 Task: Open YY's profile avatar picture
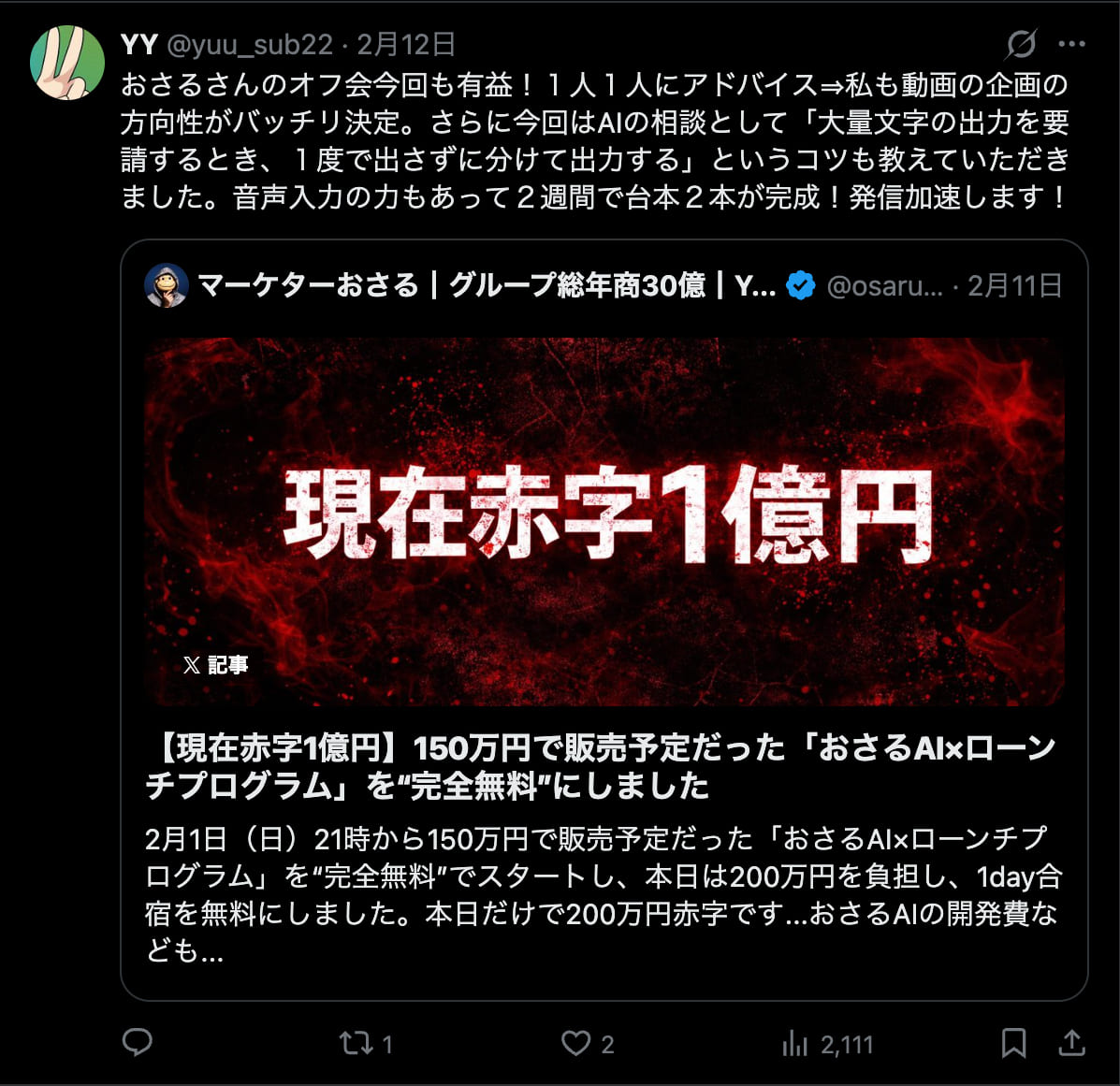point(67,62)
